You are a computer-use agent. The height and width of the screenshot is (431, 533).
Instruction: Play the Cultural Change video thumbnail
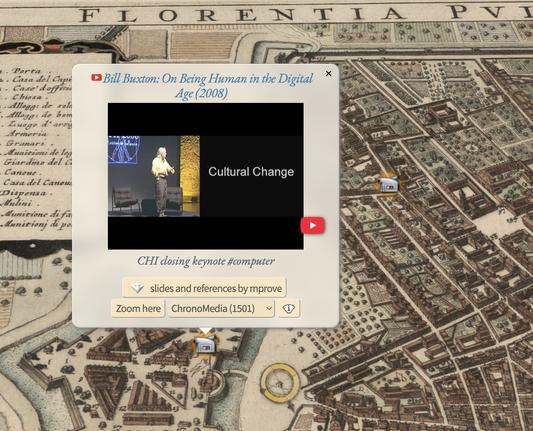coord(206,176)
